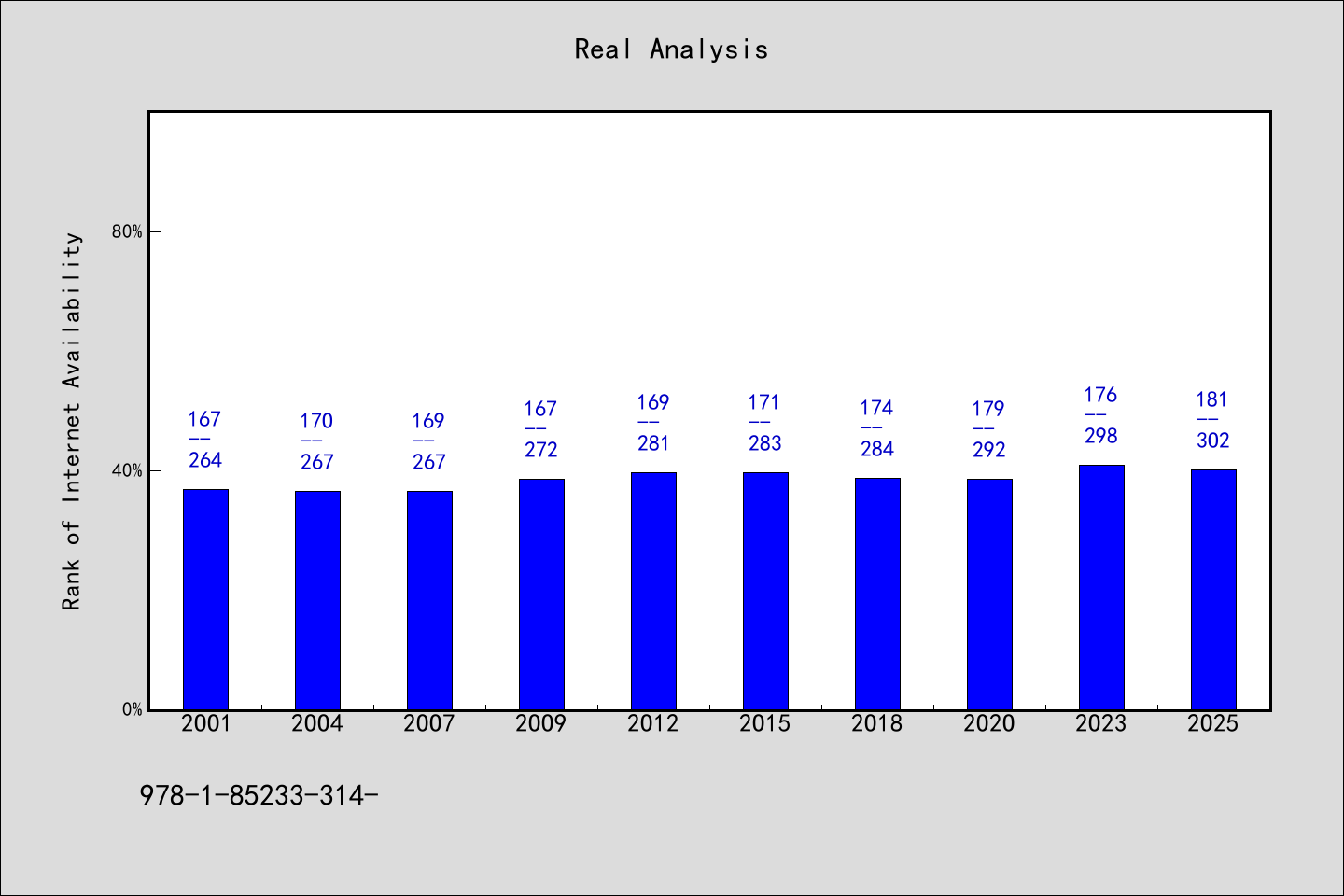This screenshot has width=1344, height=896.
Task: Select value "176" above the 2023 bar
Action: click(x=1100, y=395)
